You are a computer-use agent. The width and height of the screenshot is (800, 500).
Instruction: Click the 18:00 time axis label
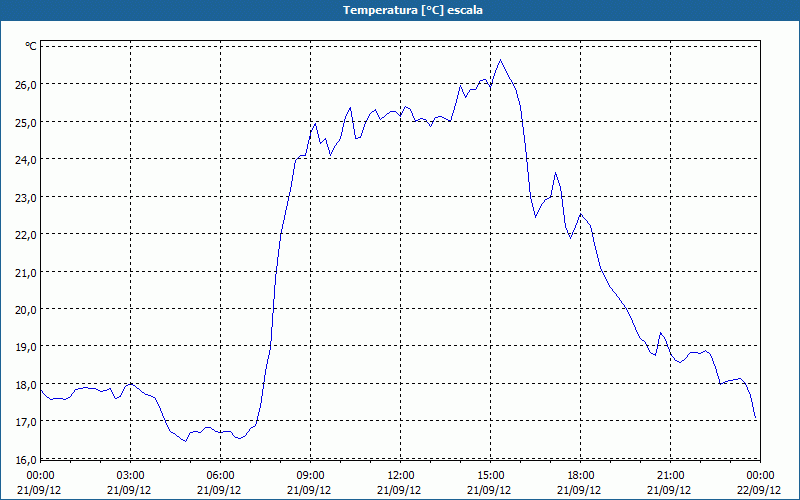pos(581,476)
